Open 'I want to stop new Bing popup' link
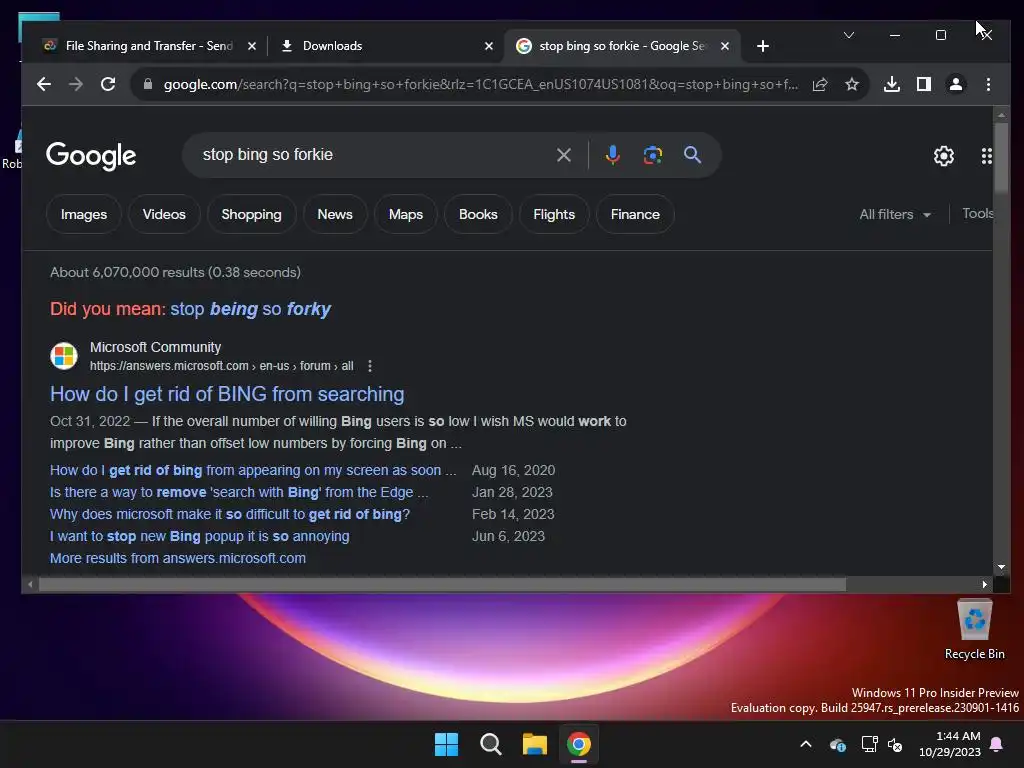1024x768 pixels. (200, 536)
